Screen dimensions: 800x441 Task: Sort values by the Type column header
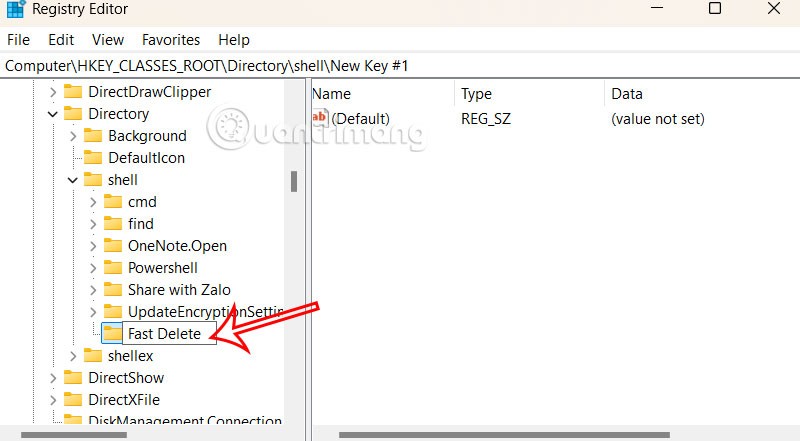pos(476,93)
